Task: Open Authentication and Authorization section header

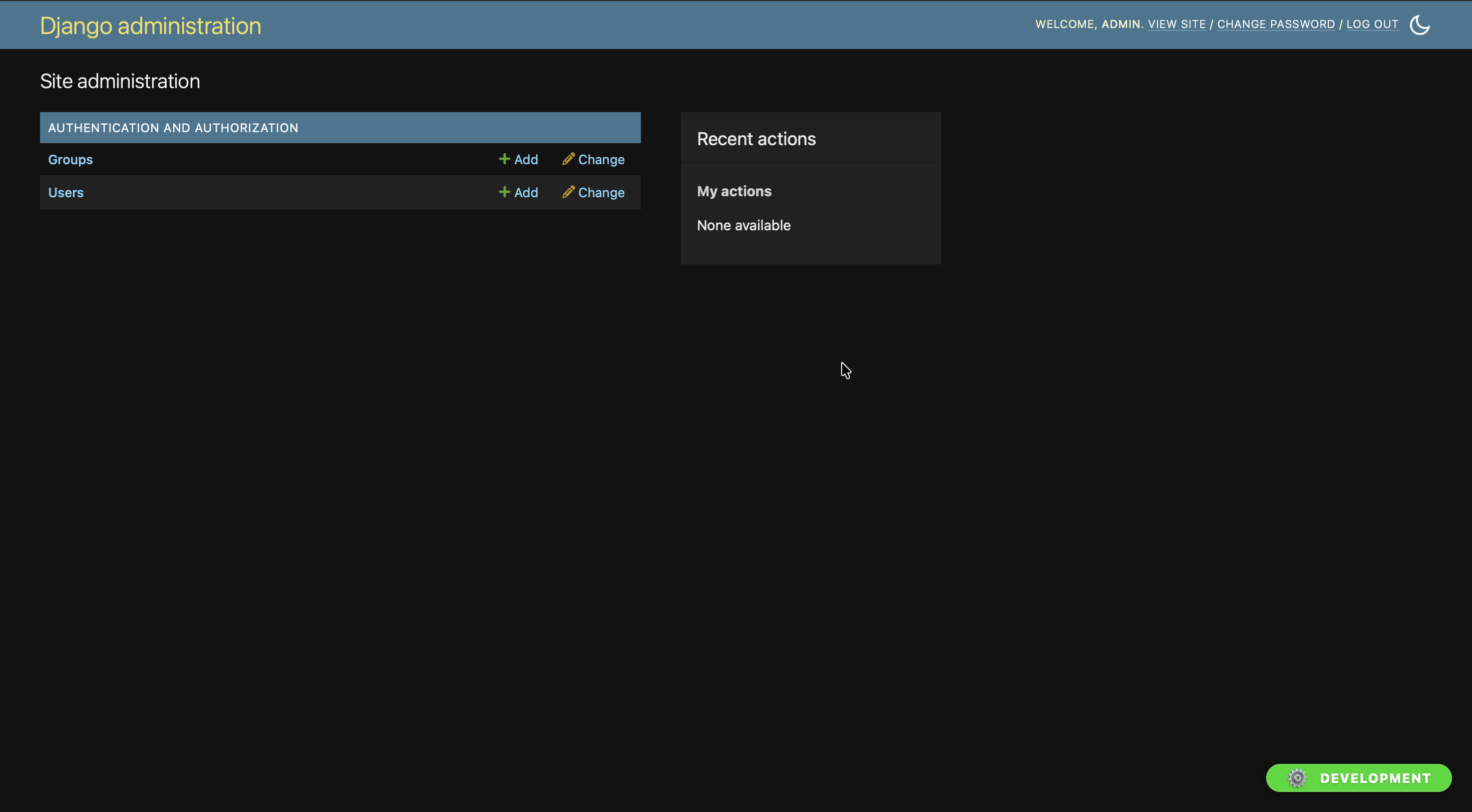Action: point(173,128)
